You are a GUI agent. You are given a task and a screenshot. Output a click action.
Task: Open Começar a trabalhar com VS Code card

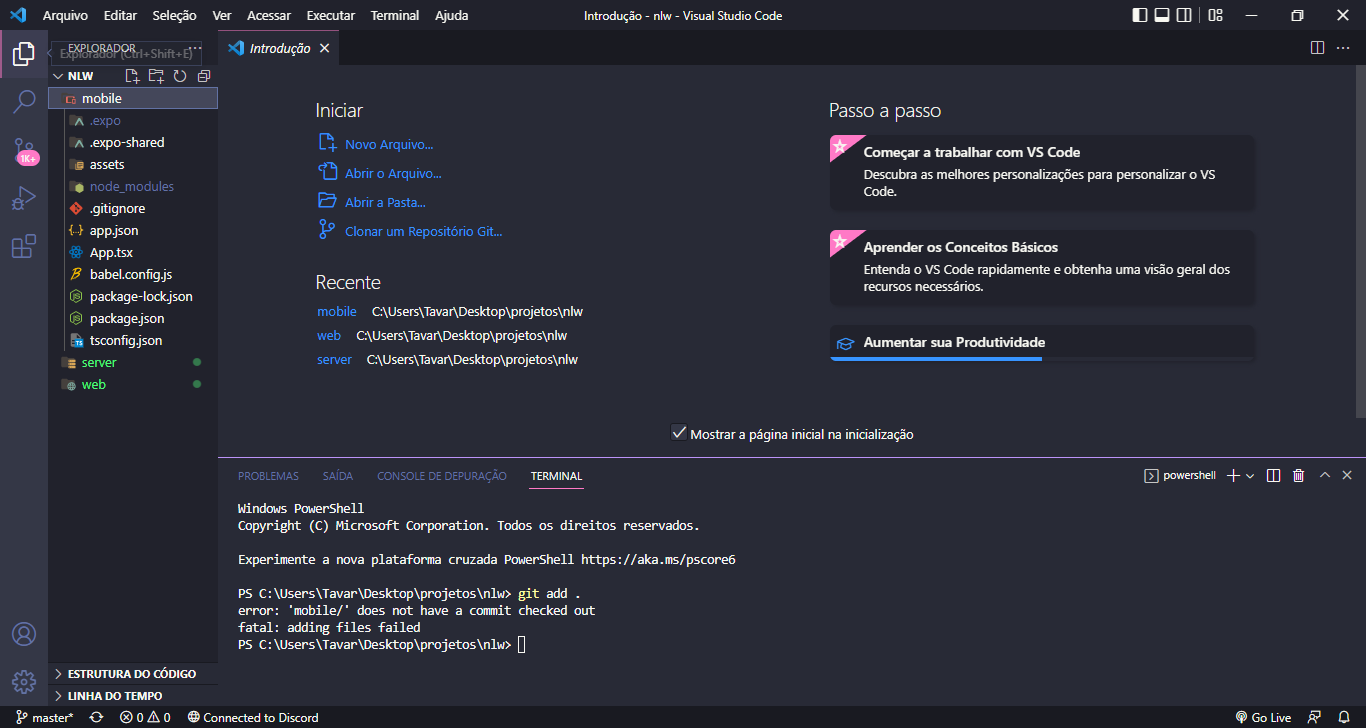click(x=1042, y=172)
